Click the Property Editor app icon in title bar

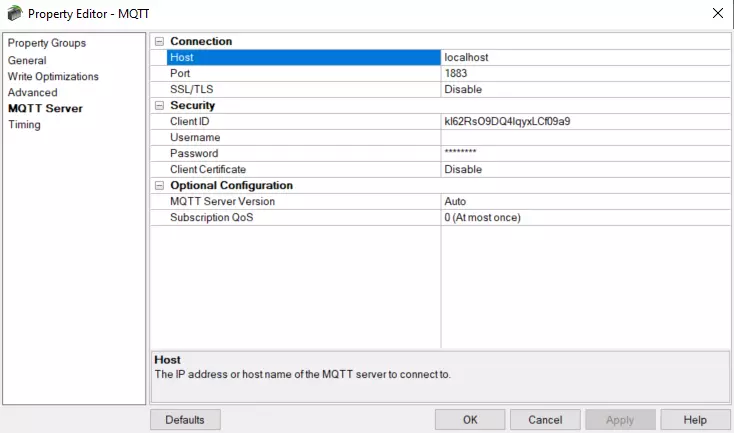pyautogui.click(x=15, y=13)
